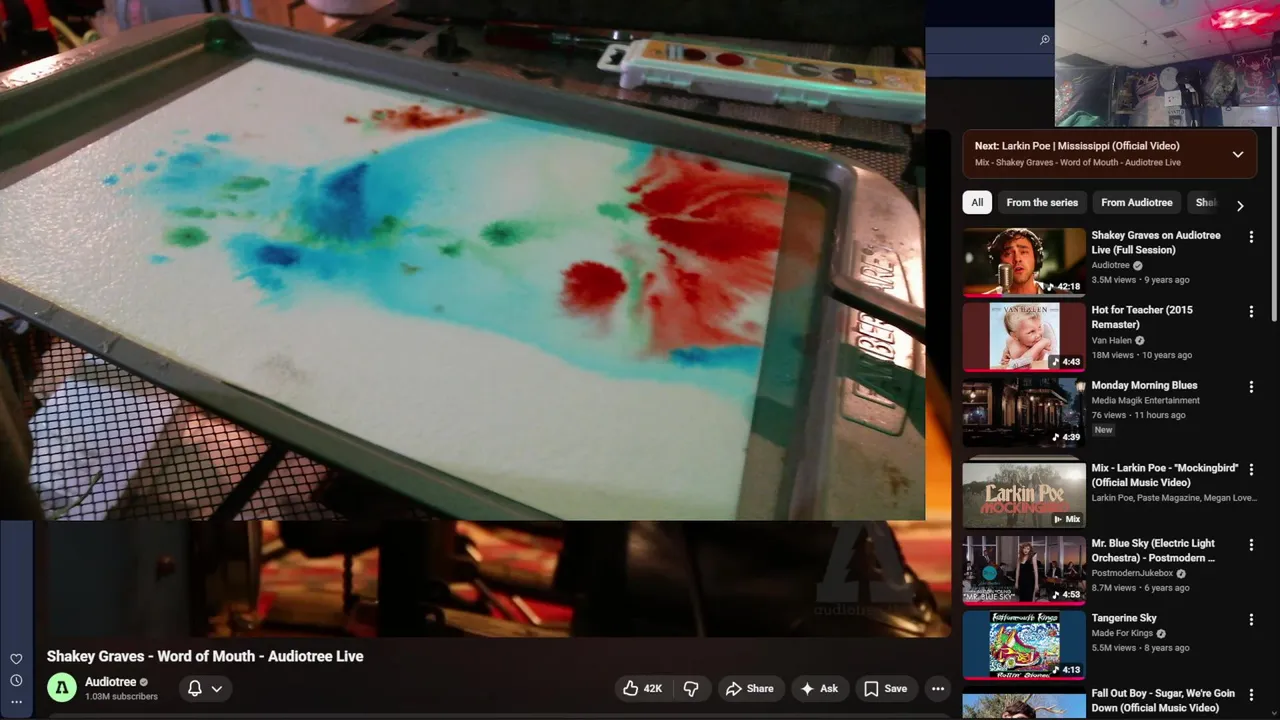Open the Monday Morning Blues thumbnail
The width and height of the screenshot is (1280, 720).
1024,412
